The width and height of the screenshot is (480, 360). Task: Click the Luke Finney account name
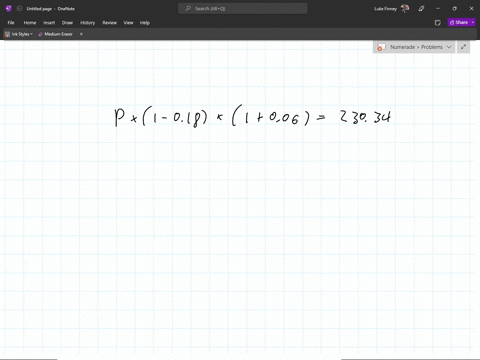[x=385, y=9]
